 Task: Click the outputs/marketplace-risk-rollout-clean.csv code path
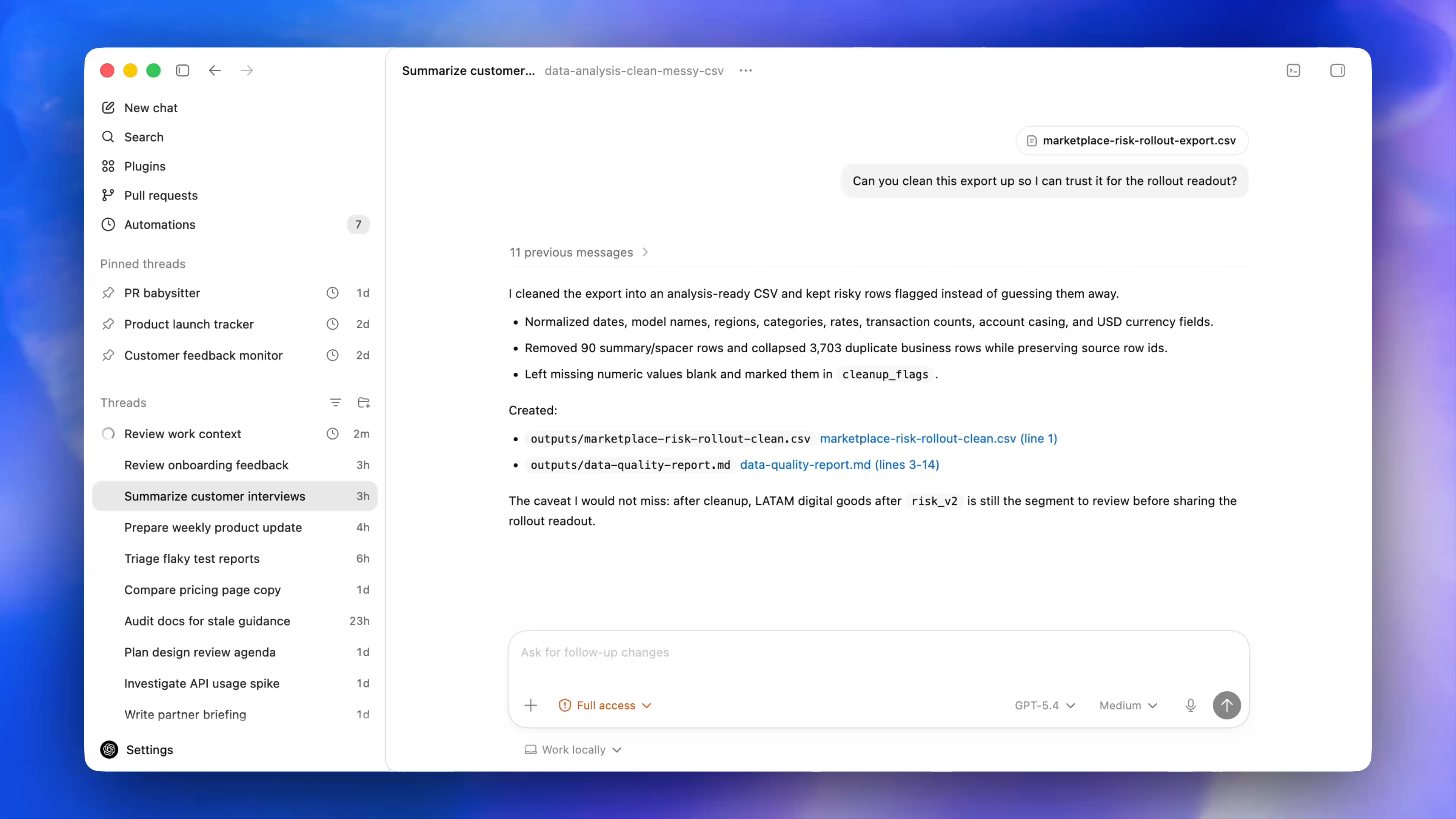pos(670,439)
